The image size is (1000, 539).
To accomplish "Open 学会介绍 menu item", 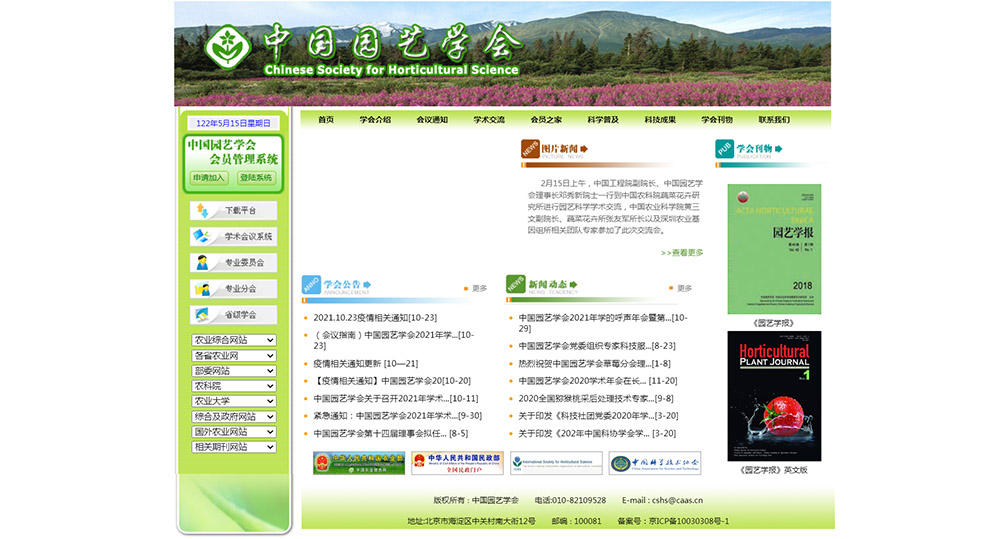I will click(375, 119).
